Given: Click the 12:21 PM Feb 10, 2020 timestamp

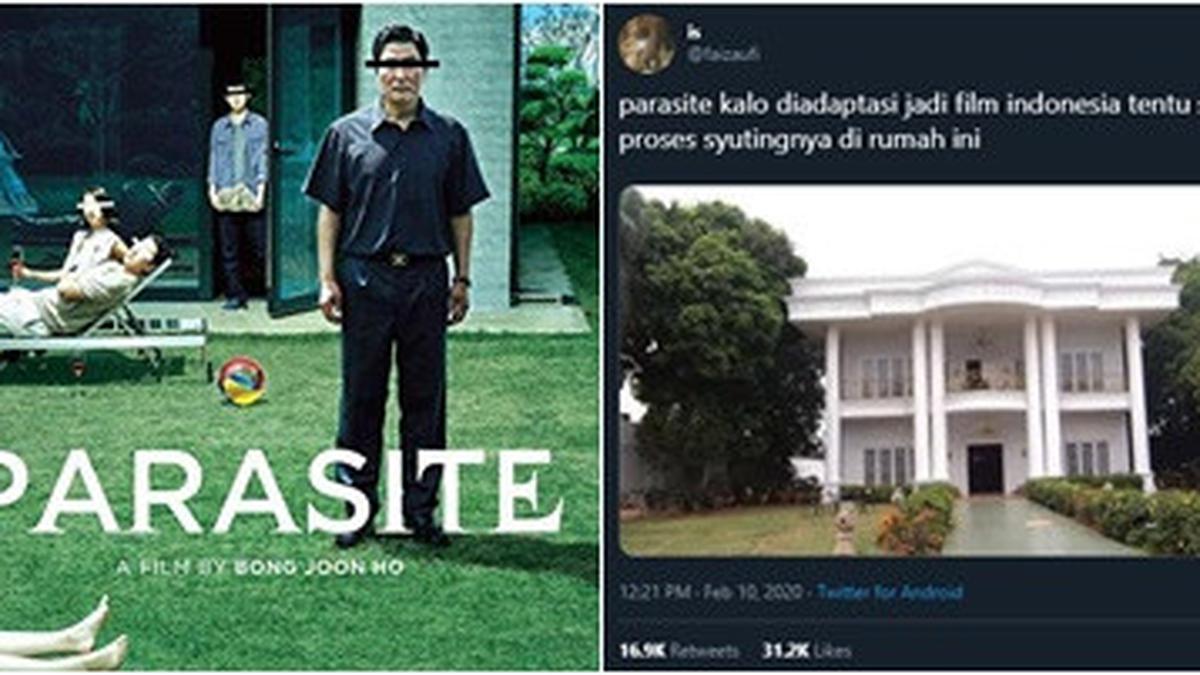Looking at the screenshot, I should (708, 592).
